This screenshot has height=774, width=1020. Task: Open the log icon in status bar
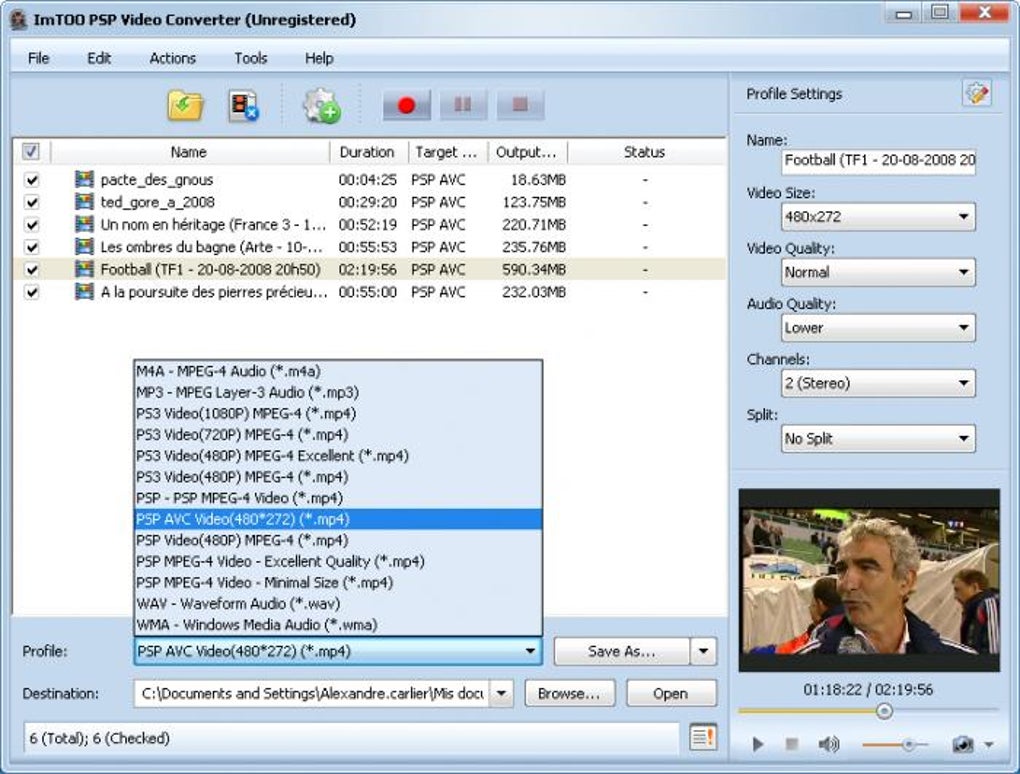point(703,738)
